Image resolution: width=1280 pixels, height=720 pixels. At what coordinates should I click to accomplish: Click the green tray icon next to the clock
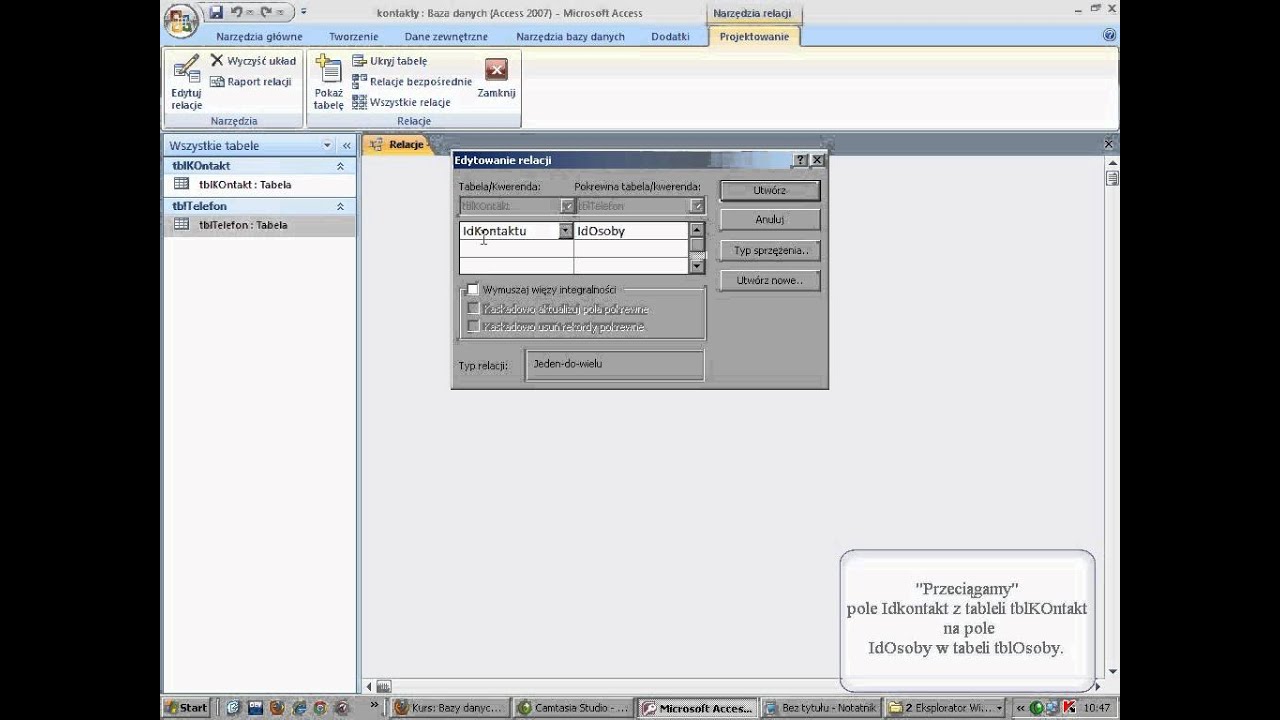point(1037,708)
